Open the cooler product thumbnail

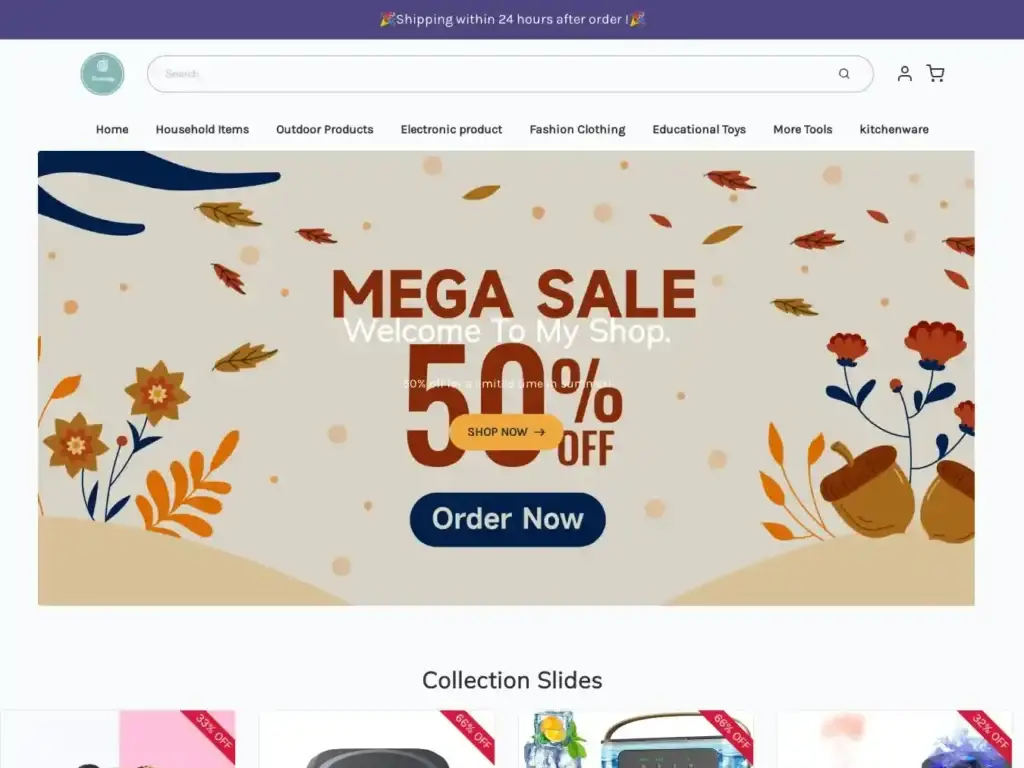tap(635, 739)
